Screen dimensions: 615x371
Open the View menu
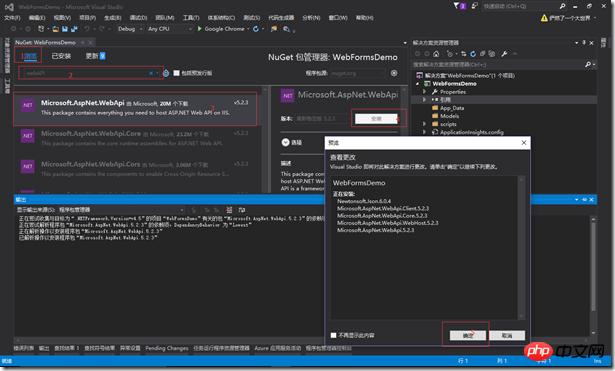click(62, 18)
